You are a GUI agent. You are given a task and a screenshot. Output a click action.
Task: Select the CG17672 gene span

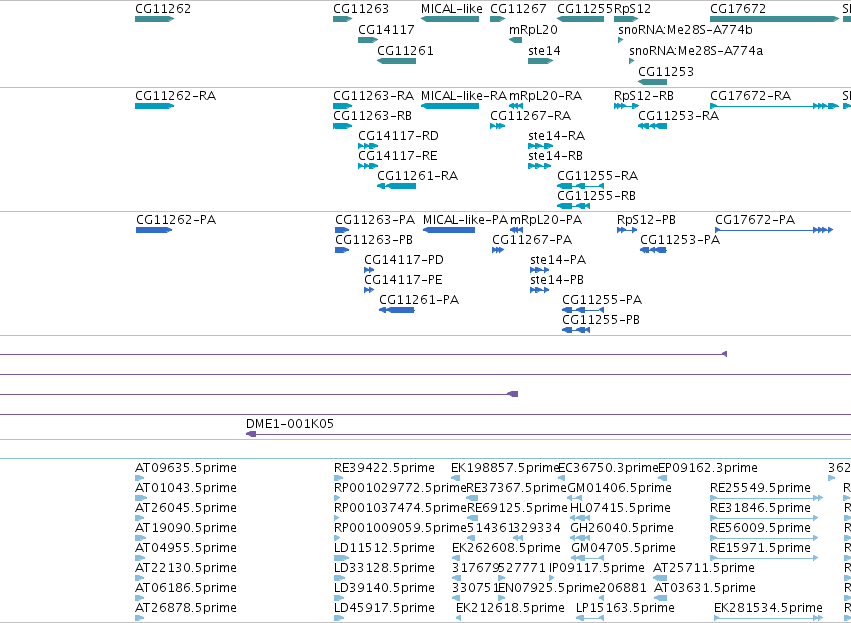click(774, 19)
